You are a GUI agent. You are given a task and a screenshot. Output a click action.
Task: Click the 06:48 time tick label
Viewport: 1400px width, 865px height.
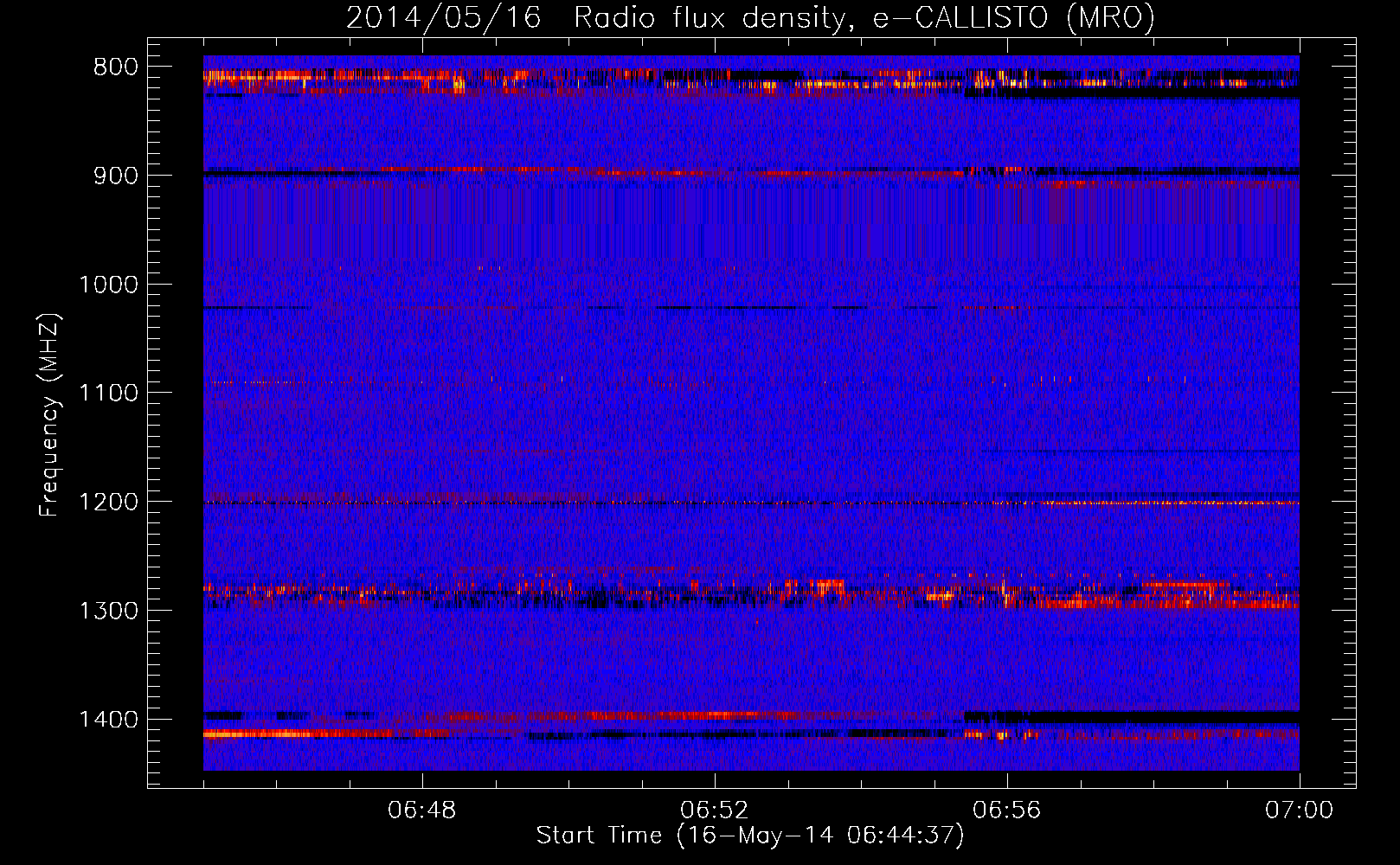422,811
